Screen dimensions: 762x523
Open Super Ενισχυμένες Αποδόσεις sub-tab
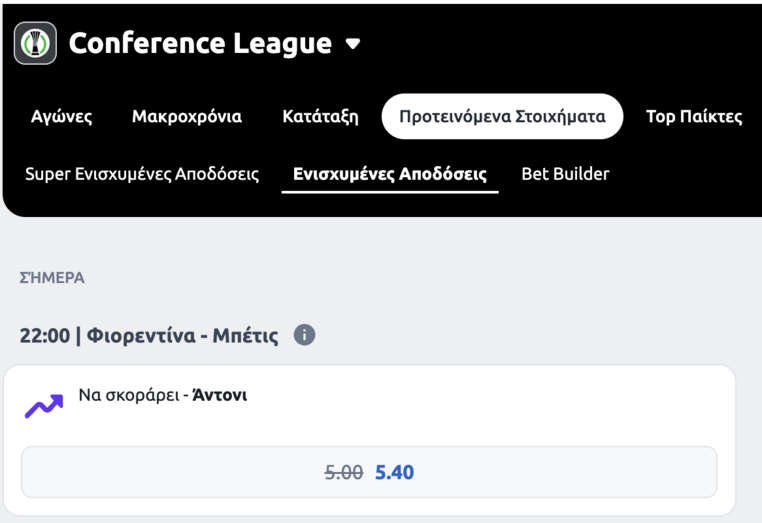coord(142,174)
